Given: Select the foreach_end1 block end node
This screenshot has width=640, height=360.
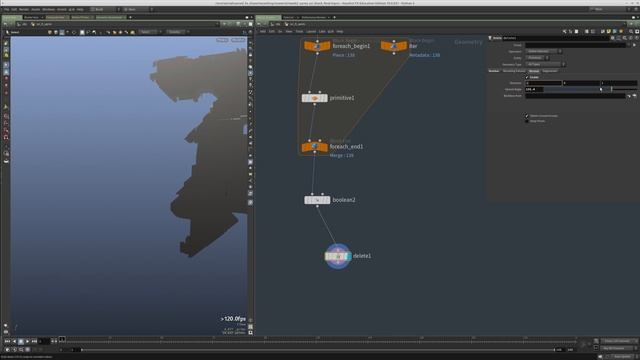Looking at the screenshot, I should (314, 147).
